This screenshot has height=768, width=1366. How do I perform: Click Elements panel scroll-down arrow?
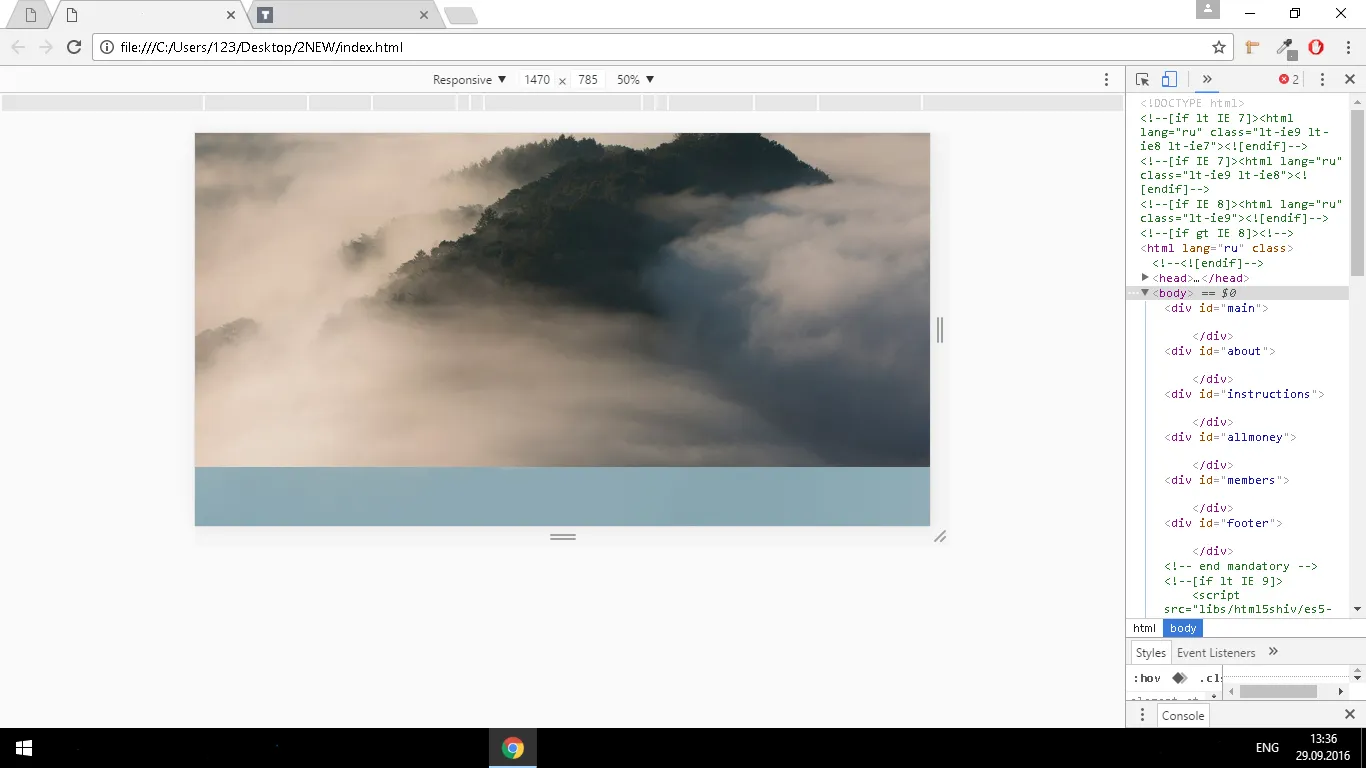click(1358, 609)
